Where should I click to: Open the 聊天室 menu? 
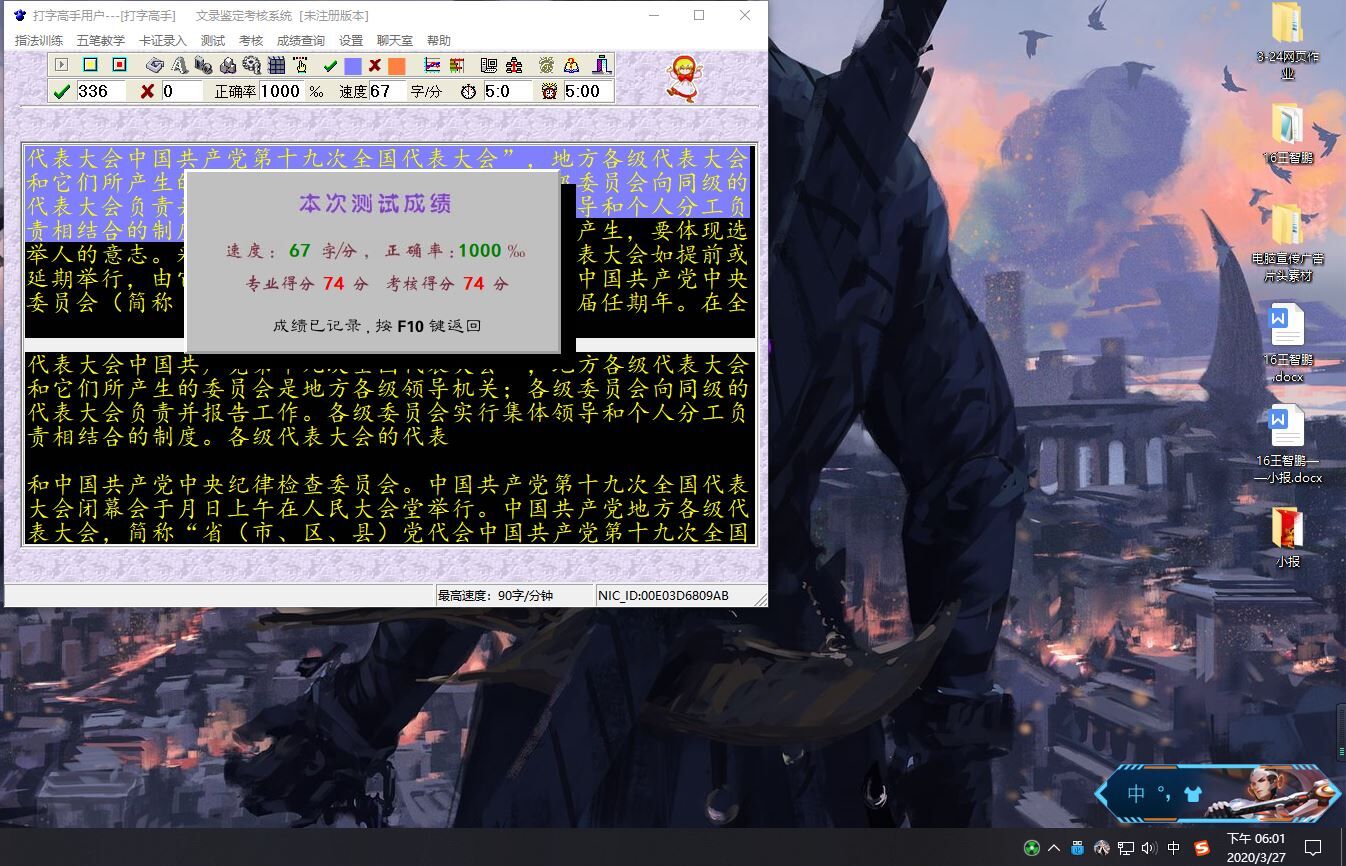tap(395, 41)
